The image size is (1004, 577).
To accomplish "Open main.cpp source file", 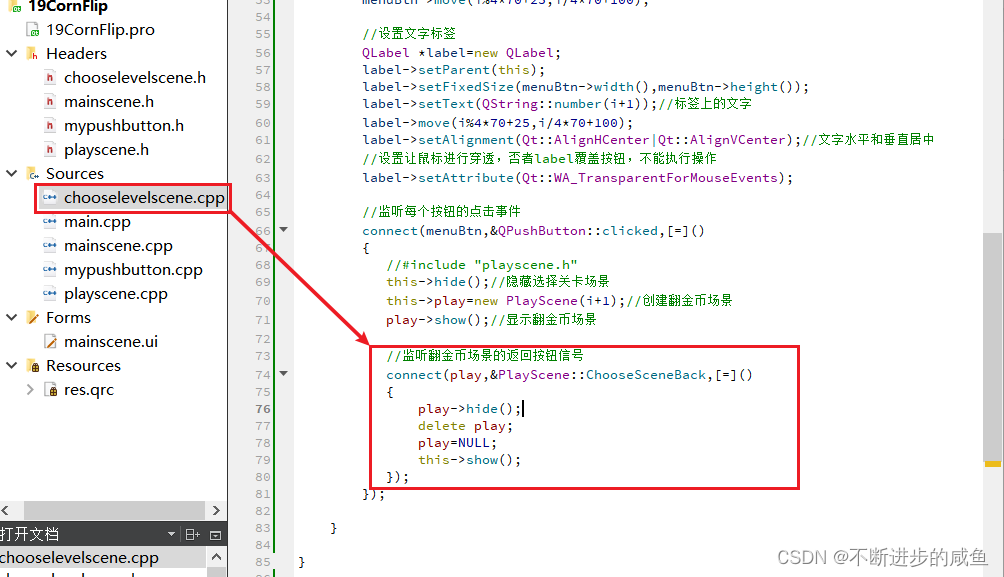I will (x=97, y=222).
